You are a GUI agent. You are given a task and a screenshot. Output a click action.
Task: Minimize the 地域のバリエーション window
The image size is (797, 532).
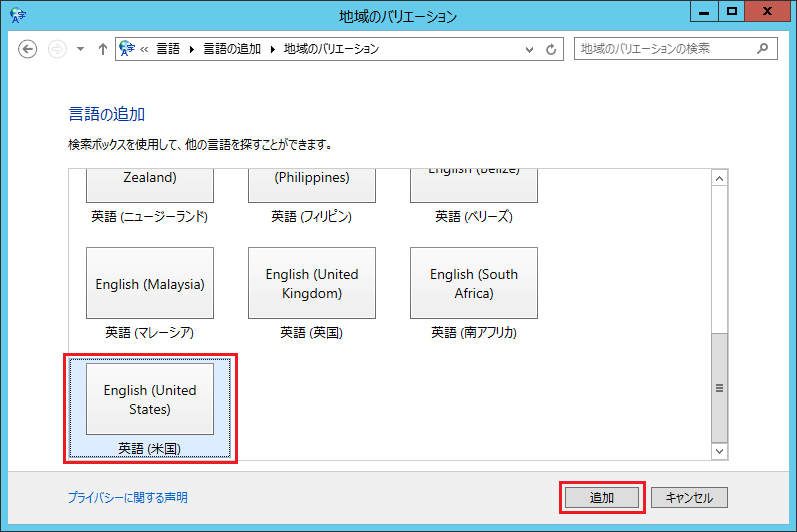pyautogui.click(x=704, y=12)
